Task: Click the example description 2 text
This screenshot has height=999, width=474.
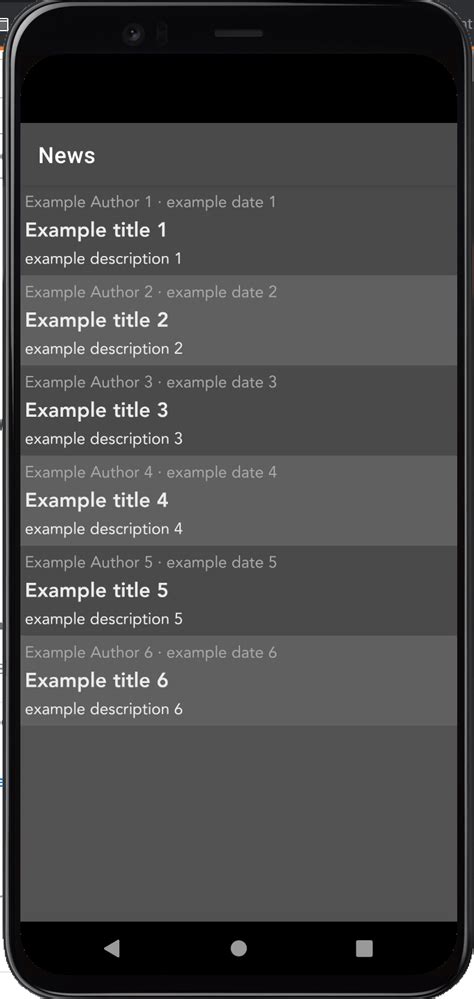Action: (104, 349)
